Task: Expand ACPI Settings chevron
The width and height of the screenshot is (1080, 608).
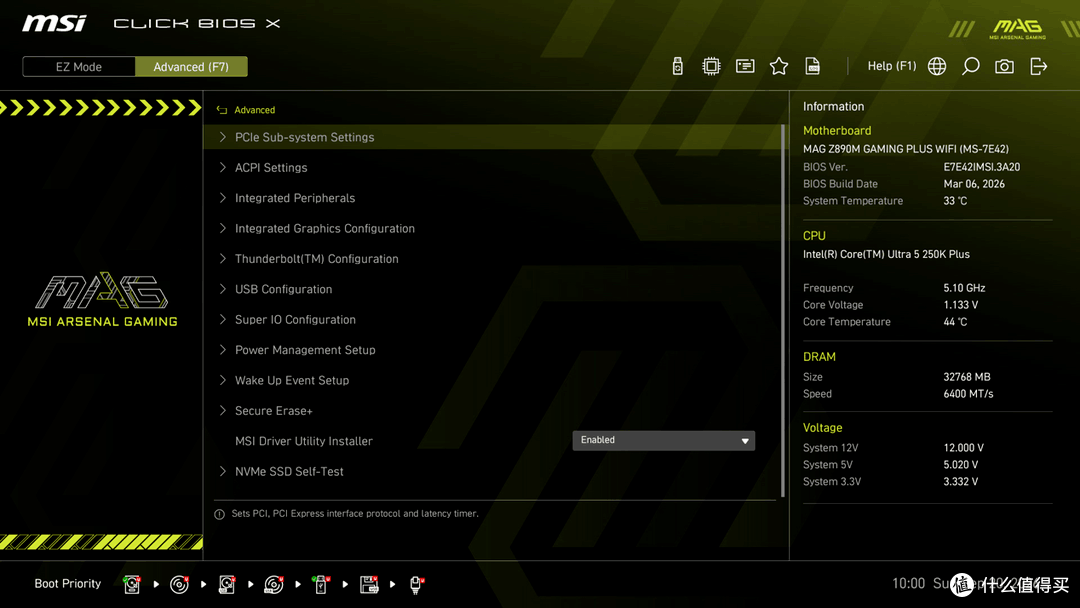Action: pyautogui.click(x=222, y=167)
